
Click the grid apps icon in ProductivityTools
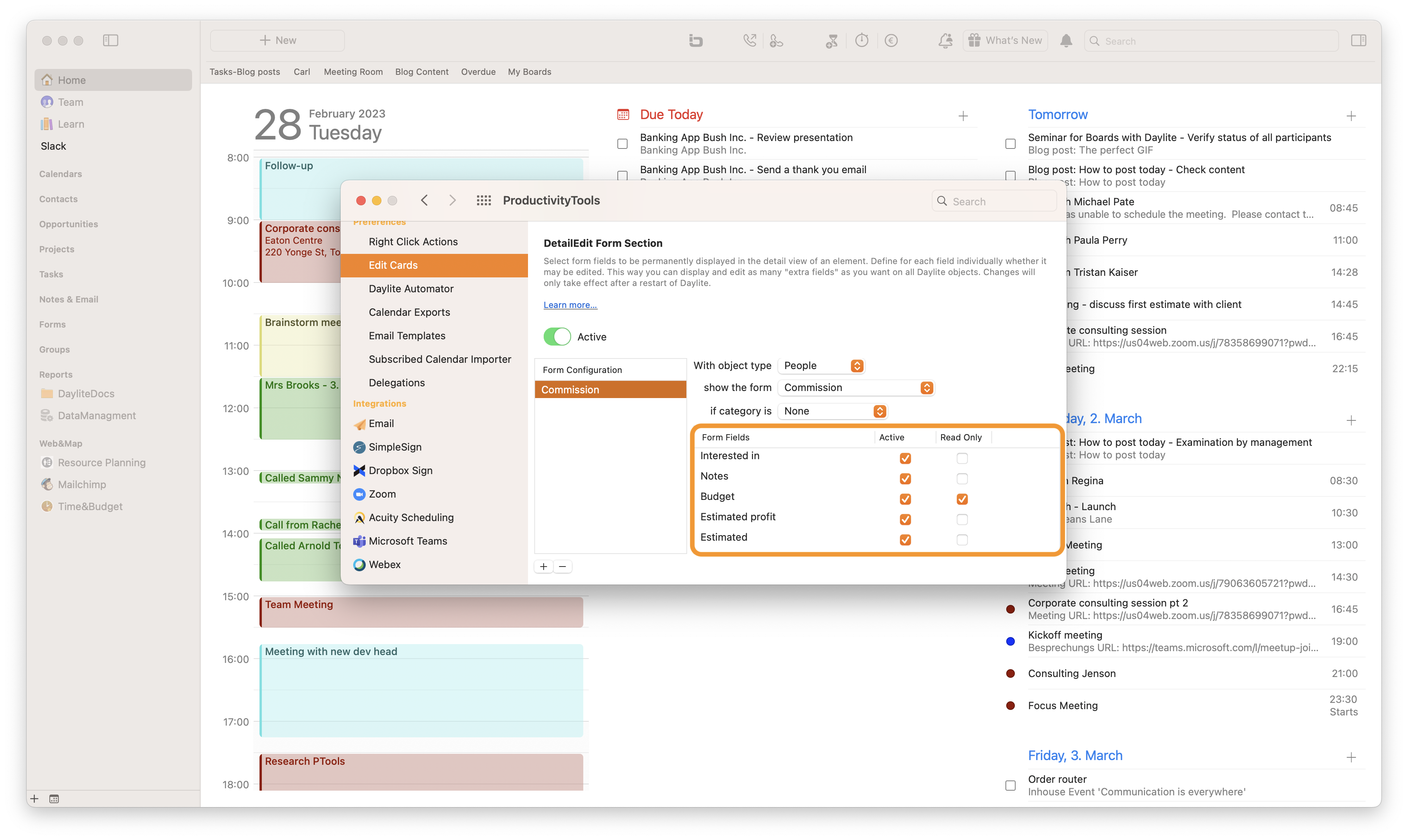[483, 200]
